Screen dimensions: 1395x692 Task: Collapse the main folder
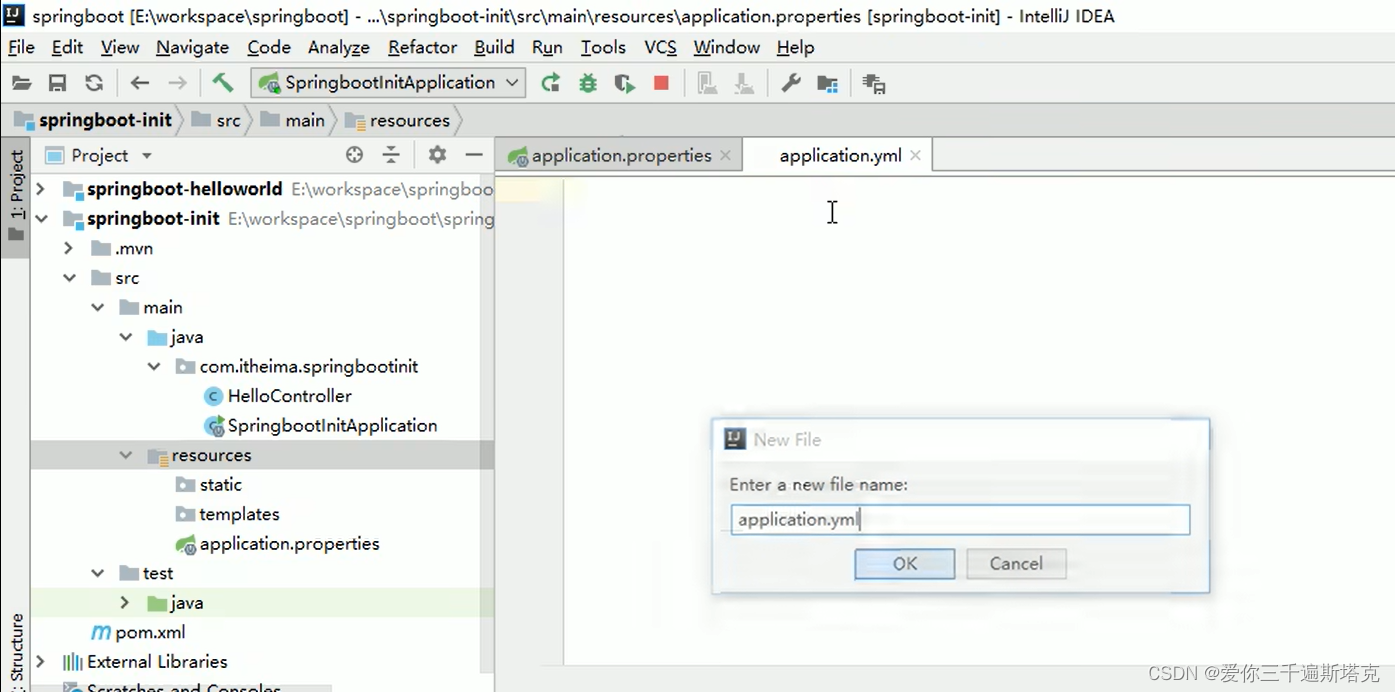coord(97,307)
